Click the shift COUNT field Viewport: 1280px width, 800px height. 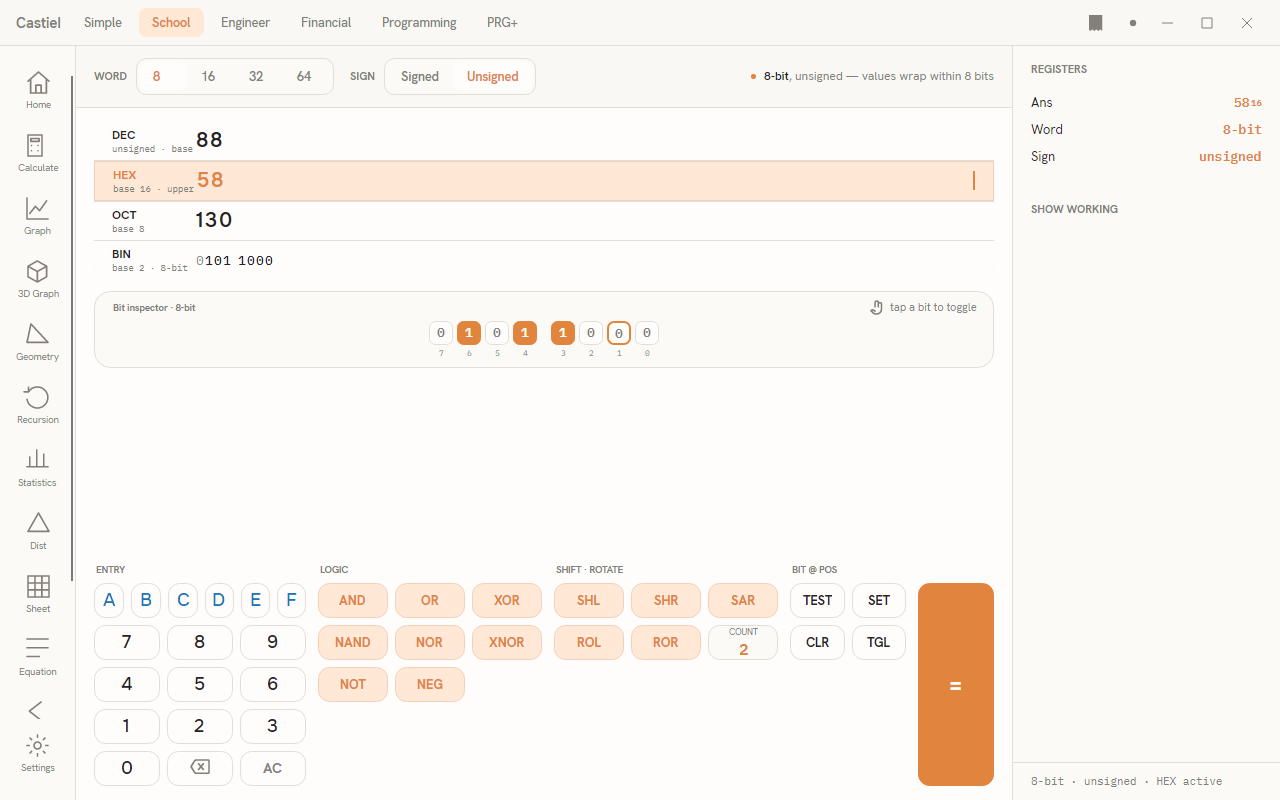[x=743, y=642]
